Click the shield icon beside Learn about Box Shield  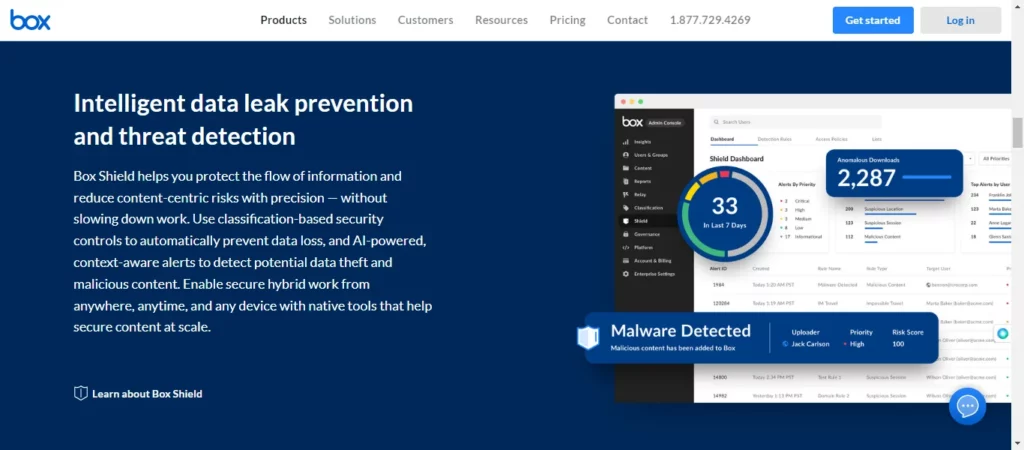(80, 393)
